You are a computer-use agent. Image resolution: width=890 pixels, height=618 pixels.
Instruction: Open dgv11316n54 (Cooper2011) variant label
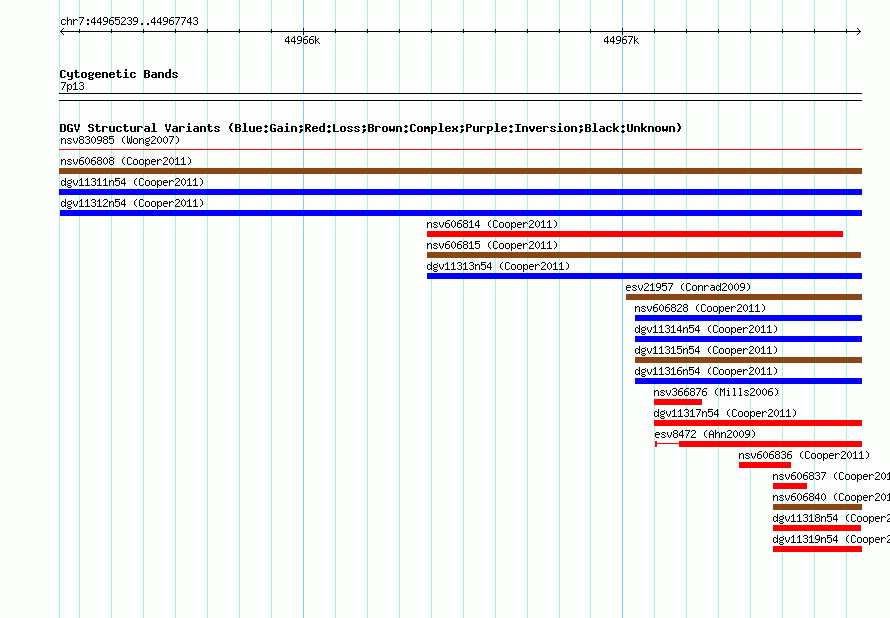click(x=706, y=371)
